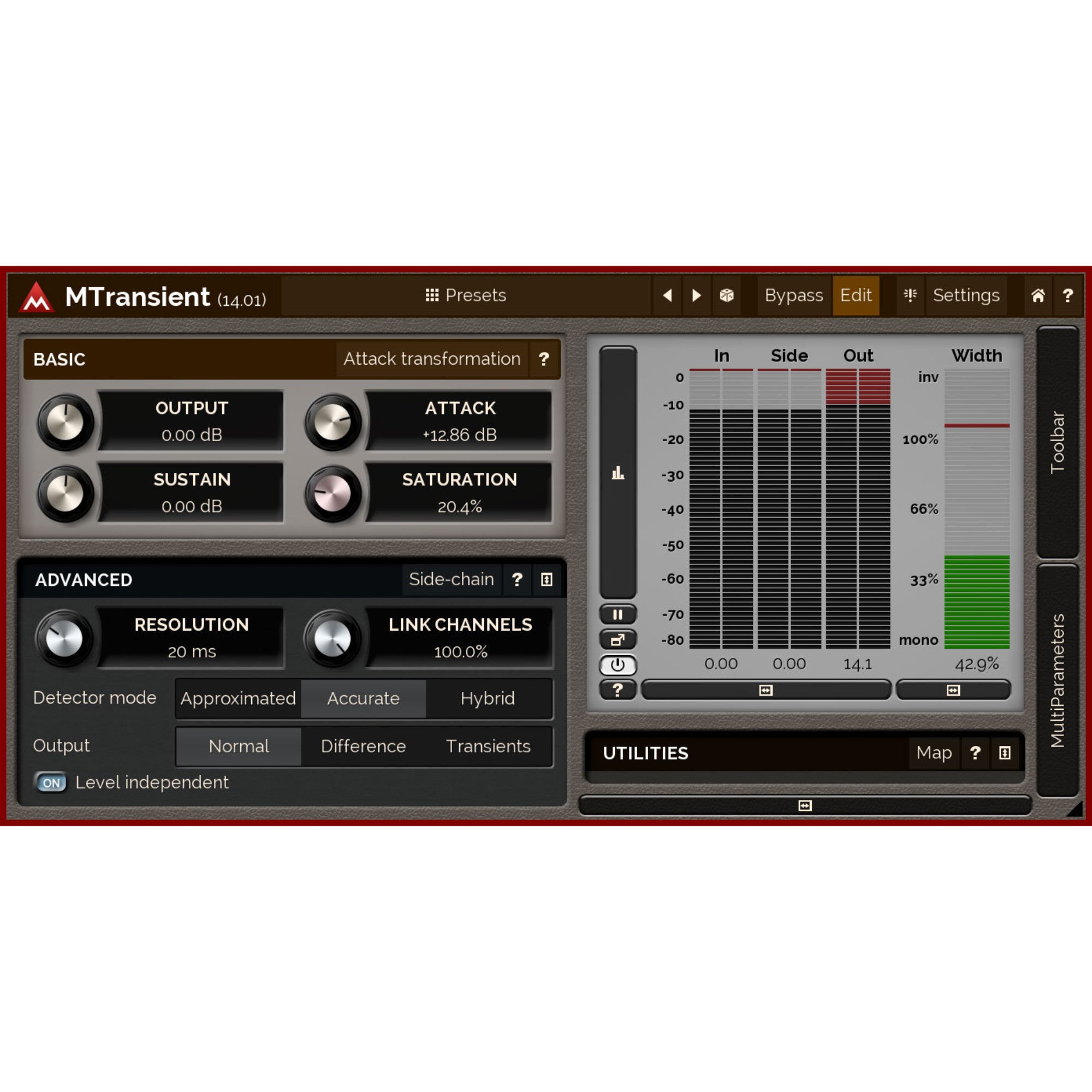Click the LINK CHANNELS knob
1092x1092 pixels.
[x=333, y=639]
